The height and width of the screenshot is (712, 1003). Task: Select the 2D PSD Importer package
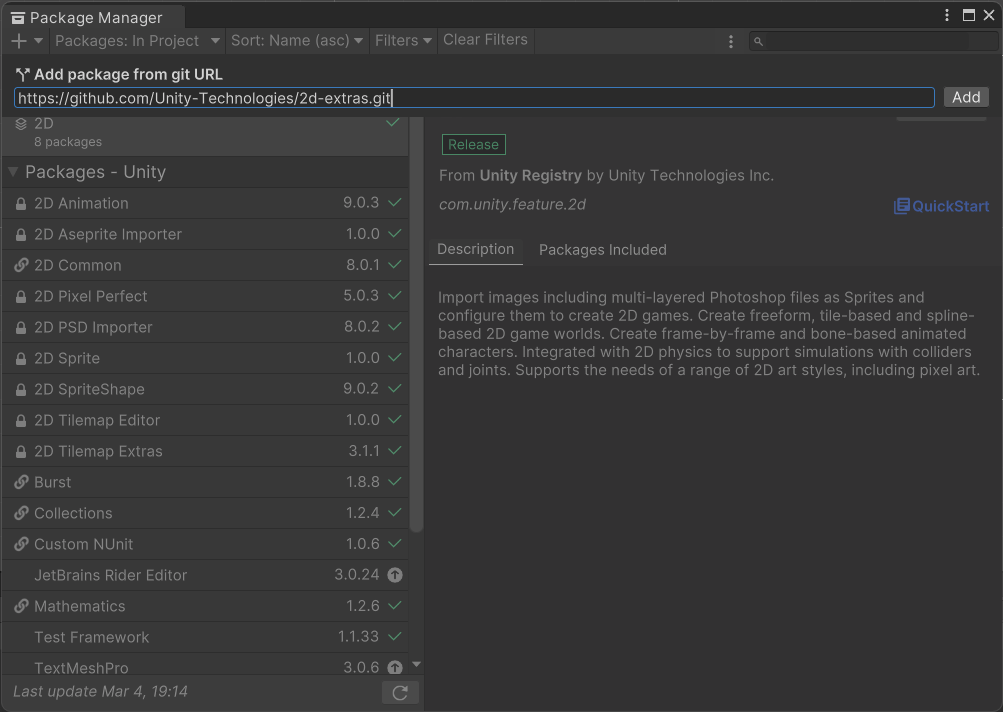coord(205,328)
